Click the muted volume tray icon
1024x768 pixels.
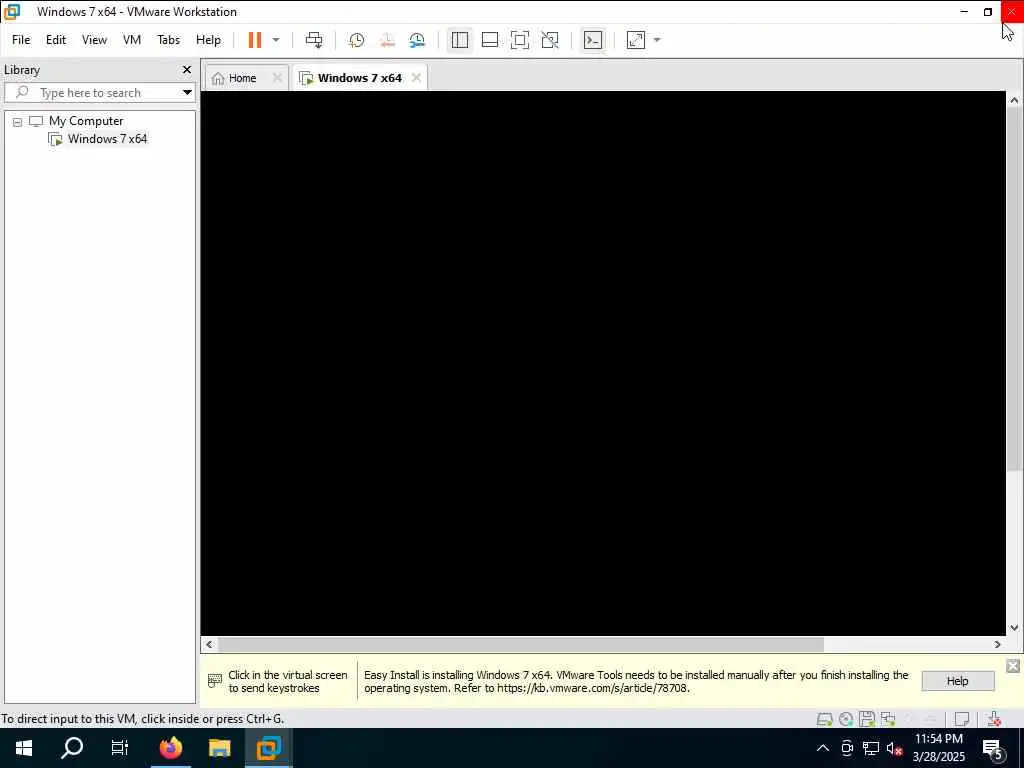click(x=894, y=748)
